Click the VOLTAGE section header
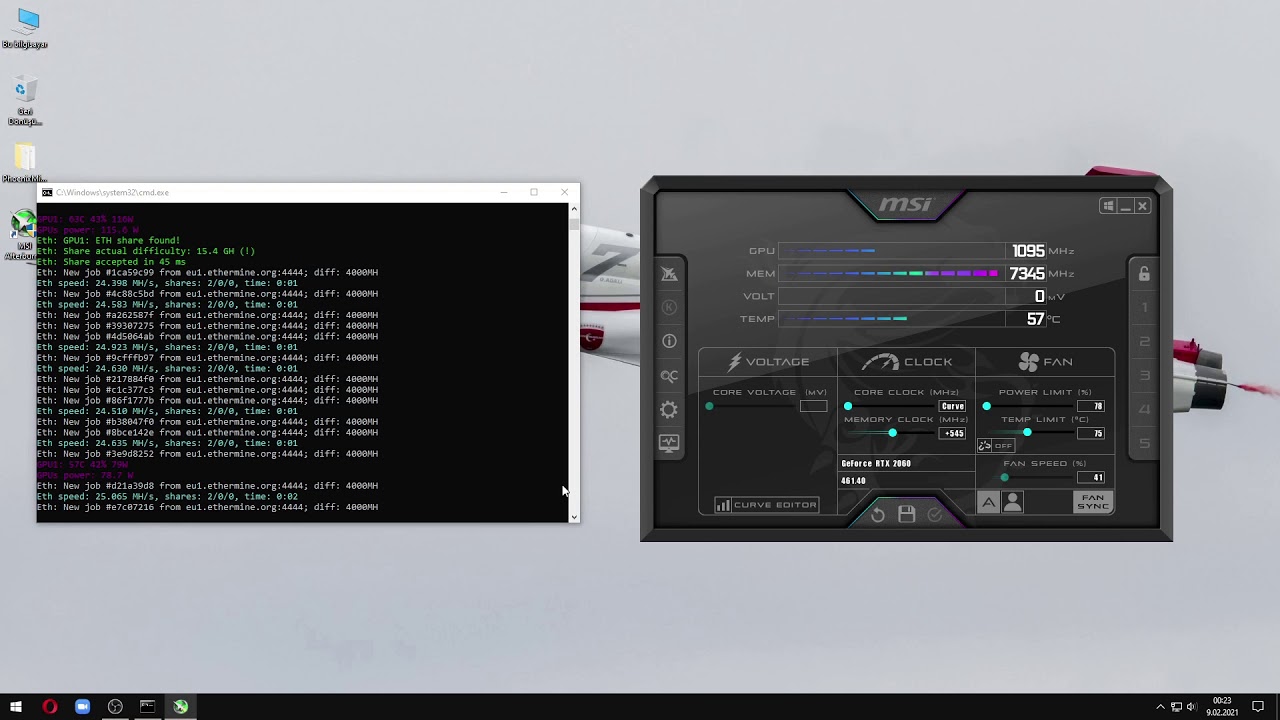Viewport: 1280px width, 720px height. point(768,362)
